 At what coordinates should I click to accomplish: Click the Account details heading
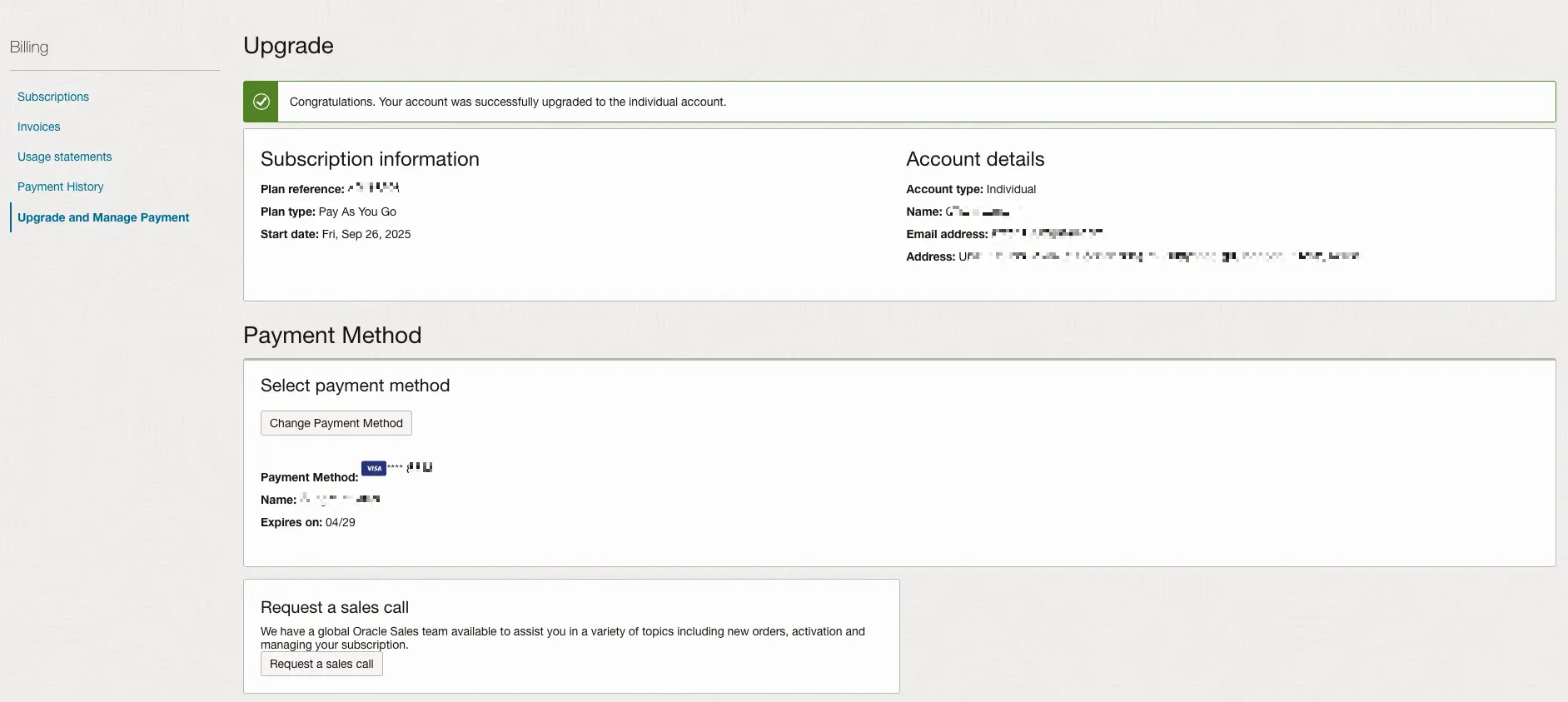pyautogui.click(x=975, y=159)
